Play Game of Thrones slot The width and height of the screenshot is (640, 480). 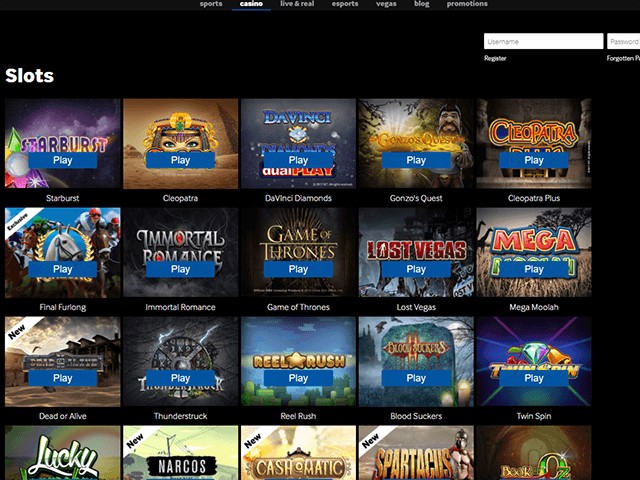click(x=298, y=269)
